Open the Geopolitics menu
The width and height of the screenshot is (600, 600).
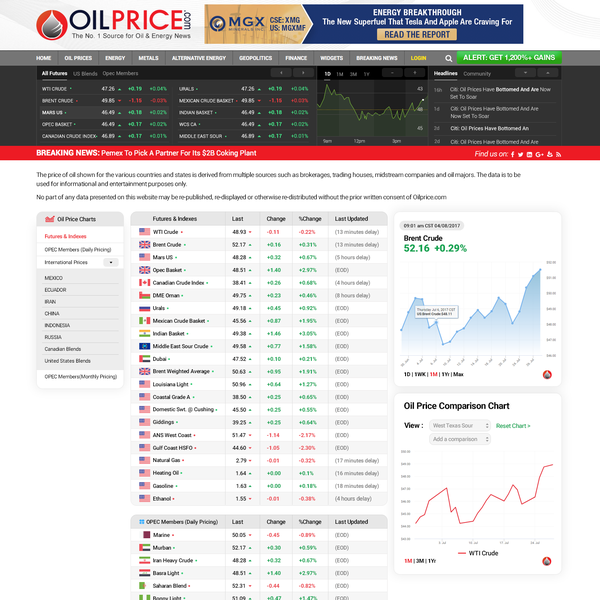256,58
